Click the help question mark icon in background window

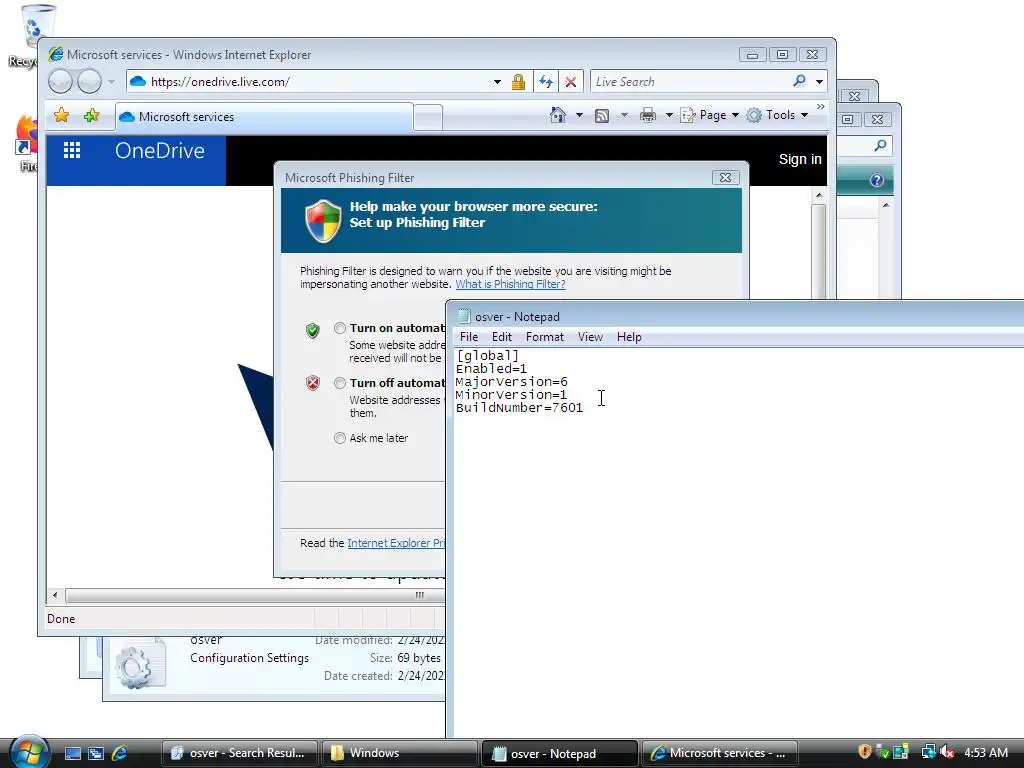(876, 180)
